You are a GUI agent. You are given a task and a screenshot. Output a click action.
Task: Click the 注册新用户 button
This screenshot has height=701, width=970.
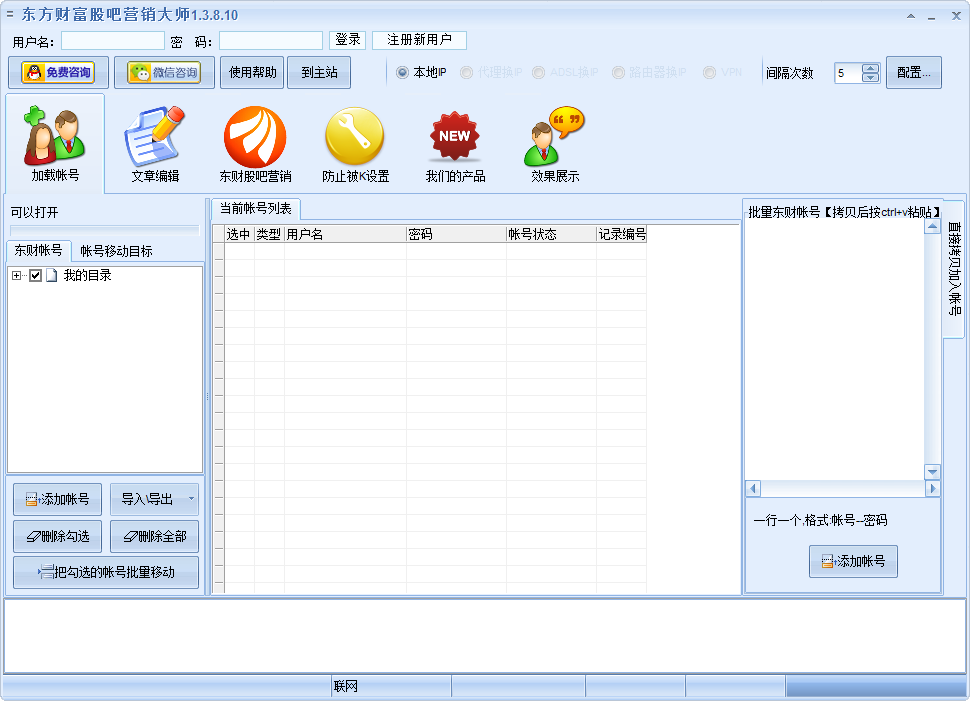pos(419,40)
